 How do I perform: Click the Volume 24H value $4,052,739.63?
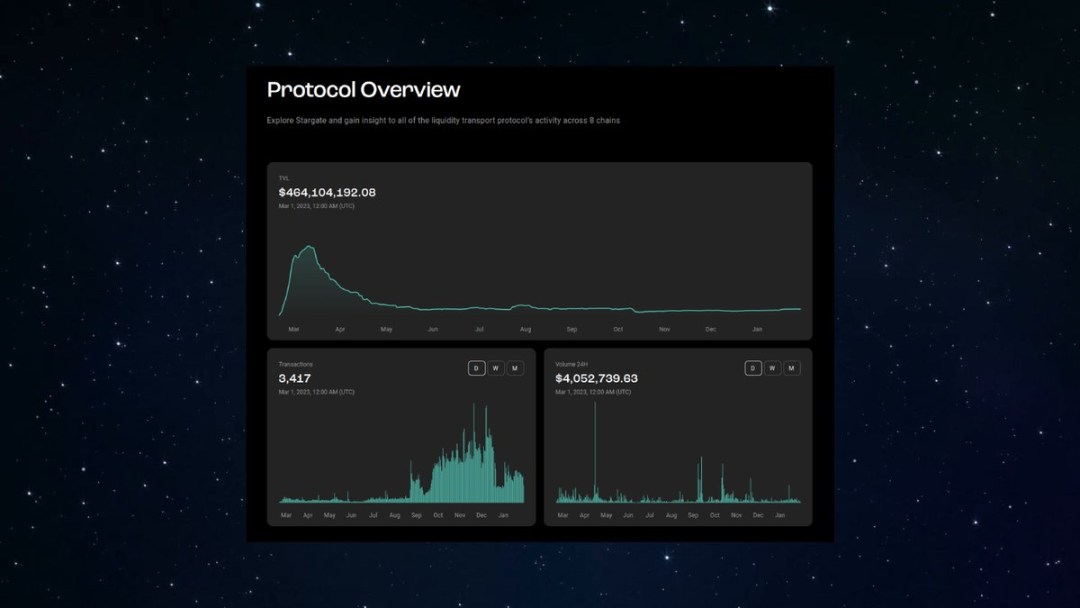pyautogui.click(x=596, y=378)
